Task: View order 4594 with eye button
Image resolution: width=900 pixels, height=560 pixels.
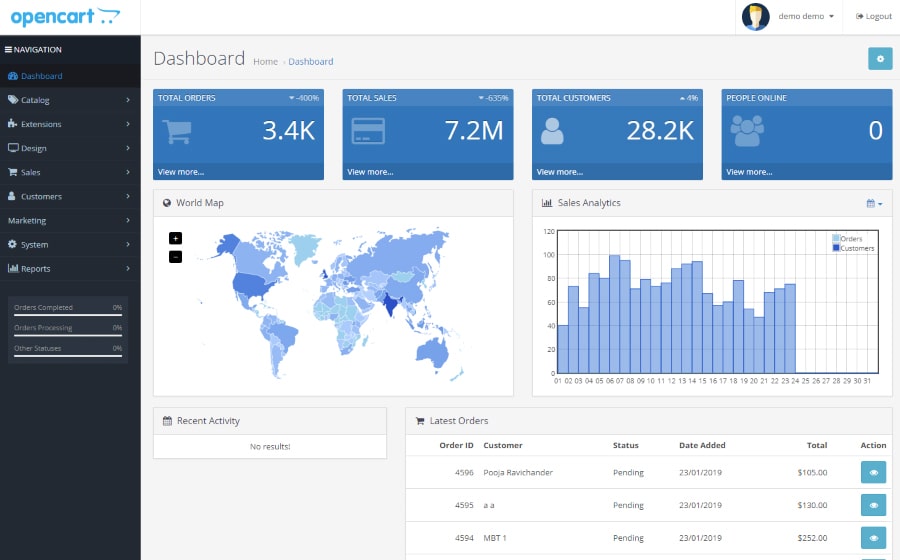Action: (873, 538)
